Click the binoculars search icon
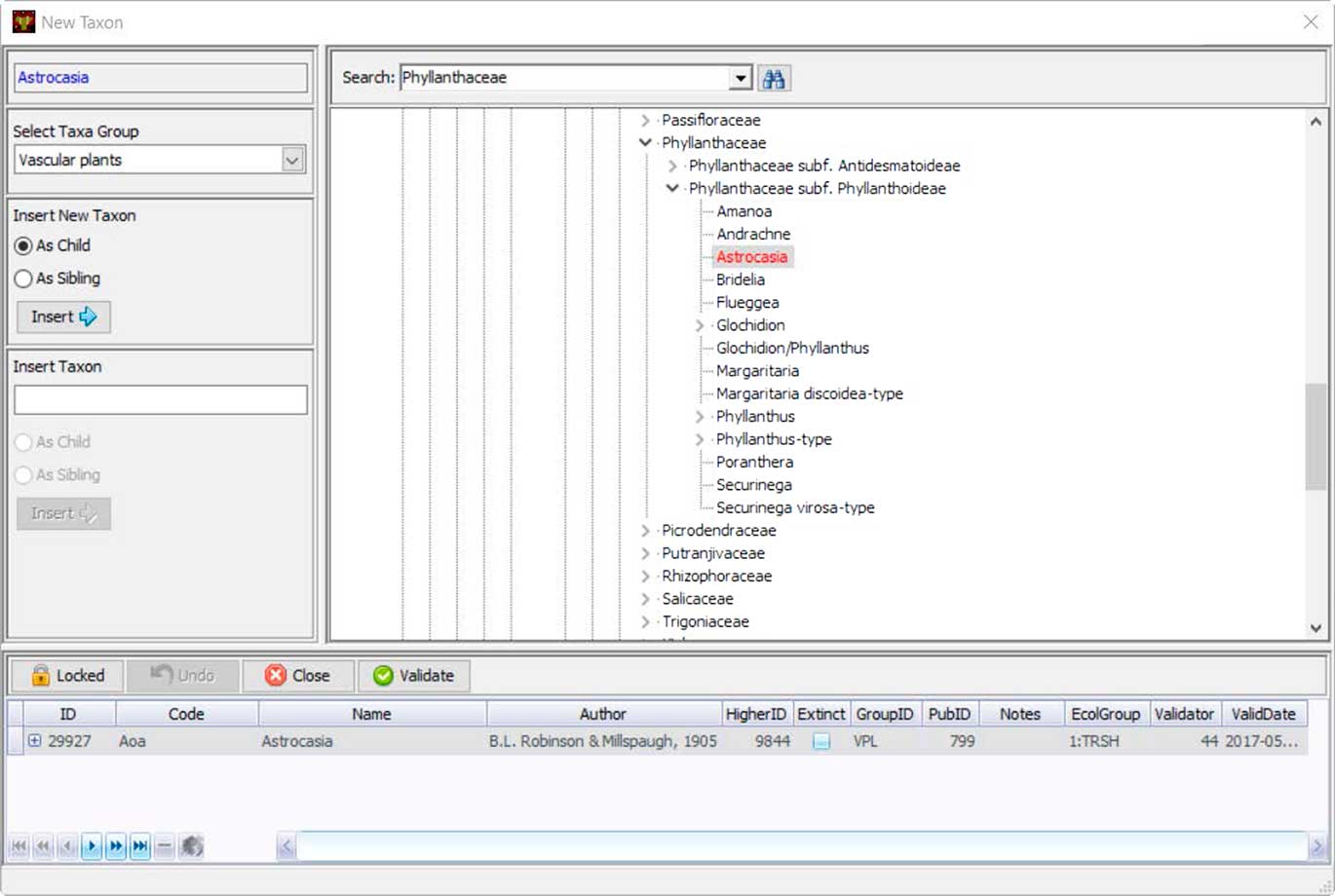The height and width of the screenshot is (896, 1335). coord(774,78)
